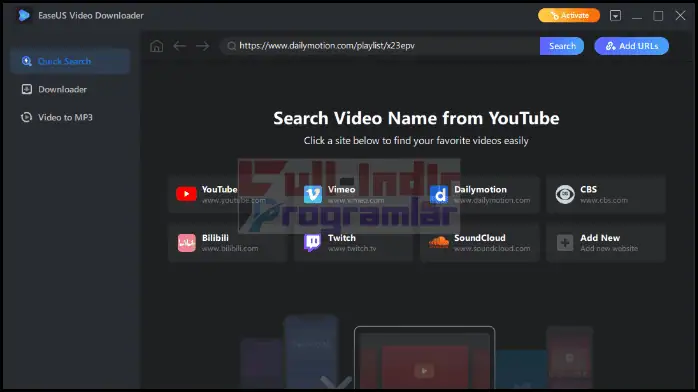This screenshot has height=392, width=698.
Task: Select the Twitch site tile
Action: tap(354, 242)
